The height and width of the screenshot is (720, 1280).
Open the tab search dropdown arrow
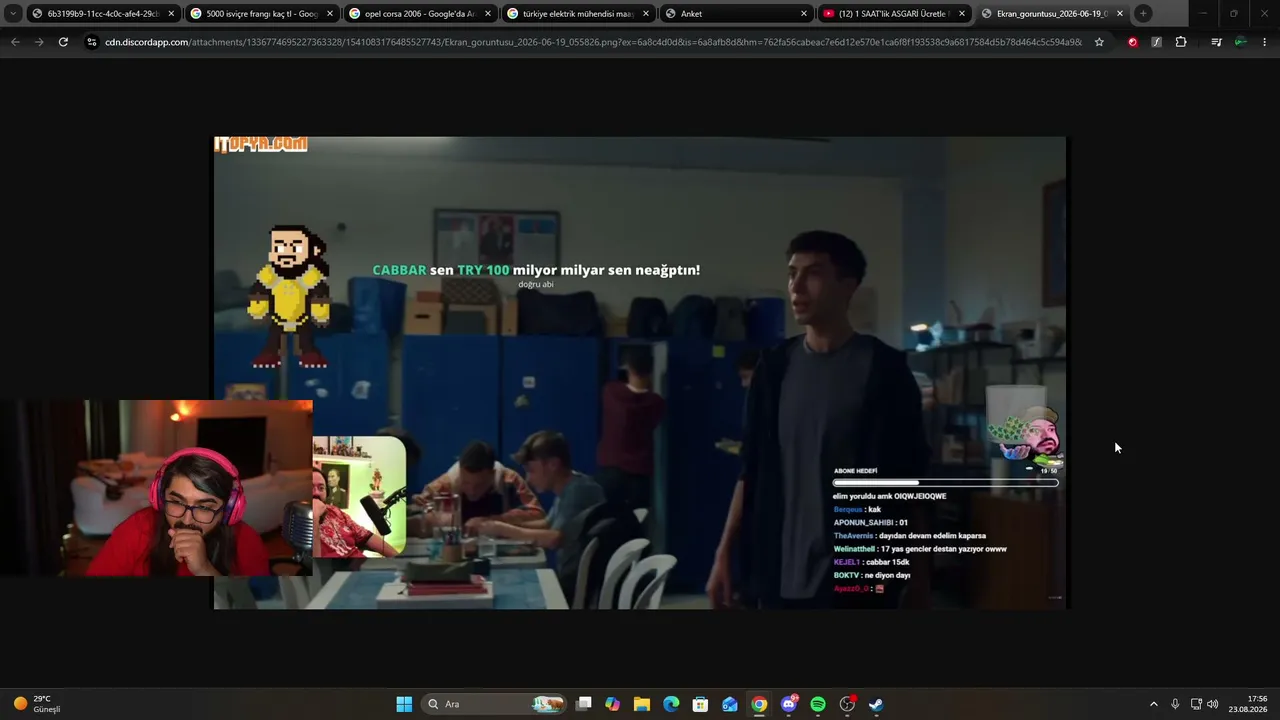13,14
